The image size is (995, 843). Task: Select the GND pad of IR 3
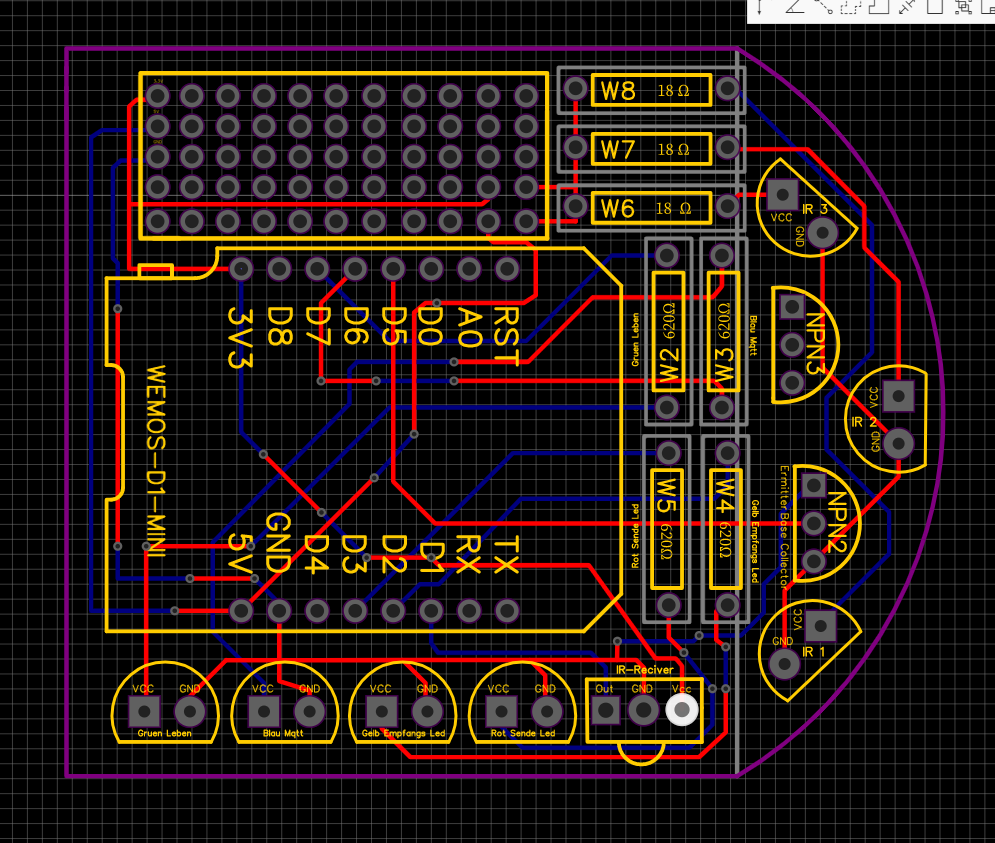tap(822, 234)
